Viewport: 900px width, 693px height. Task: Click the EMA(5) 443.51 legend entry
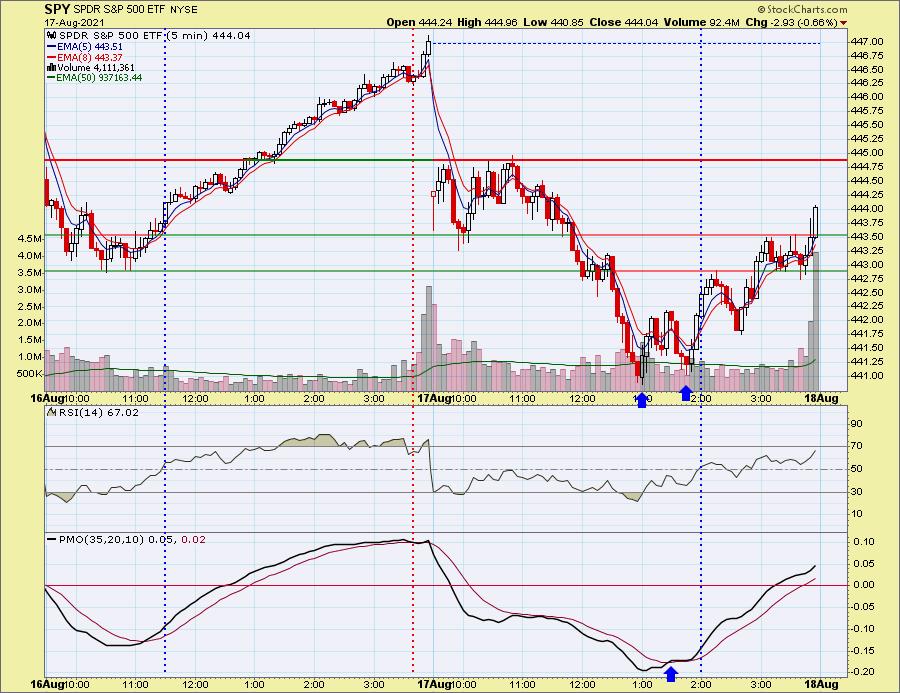[85, 47]
